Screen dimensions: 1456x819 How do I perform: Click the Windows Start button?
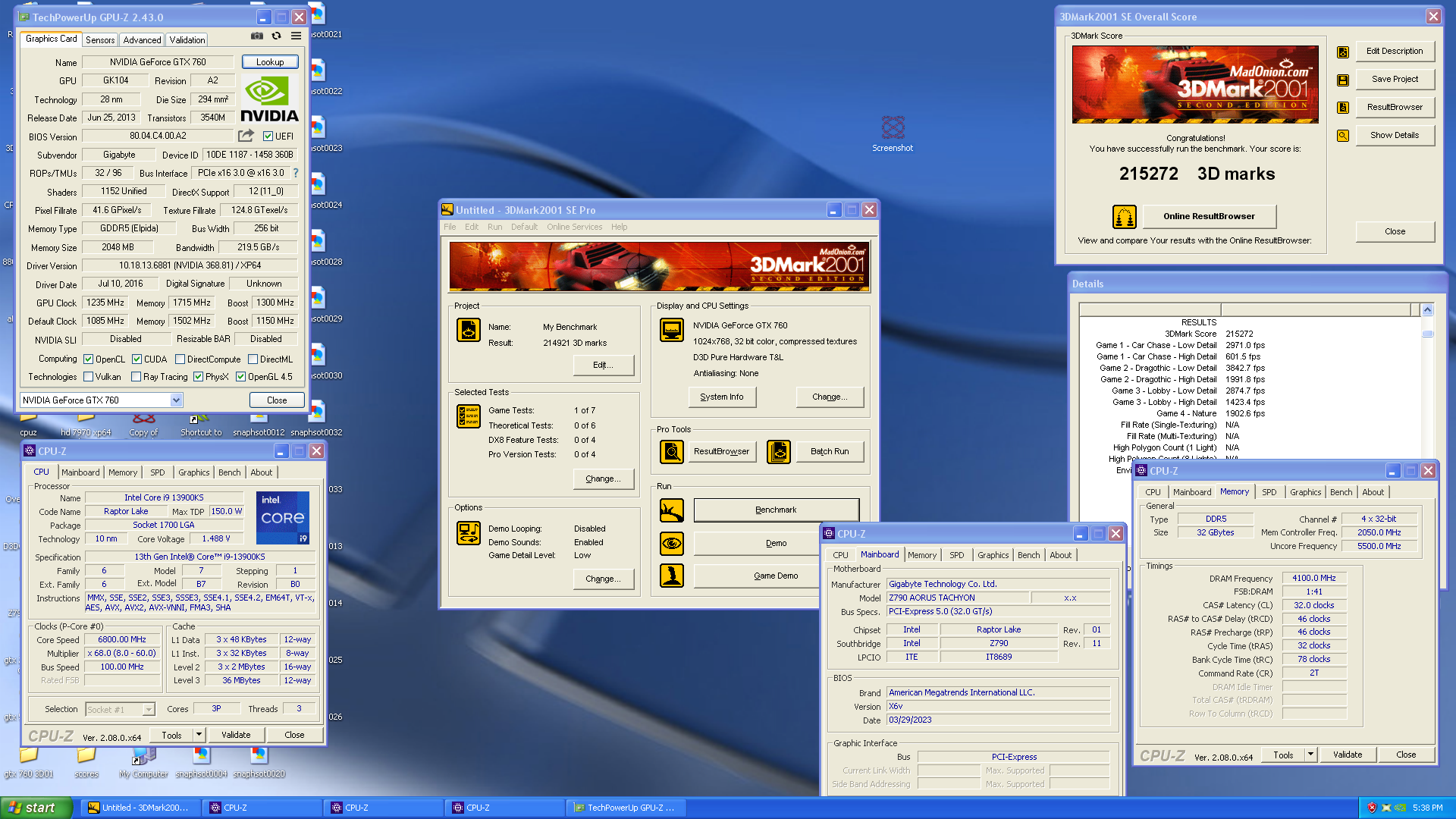[x=36, y=808]
